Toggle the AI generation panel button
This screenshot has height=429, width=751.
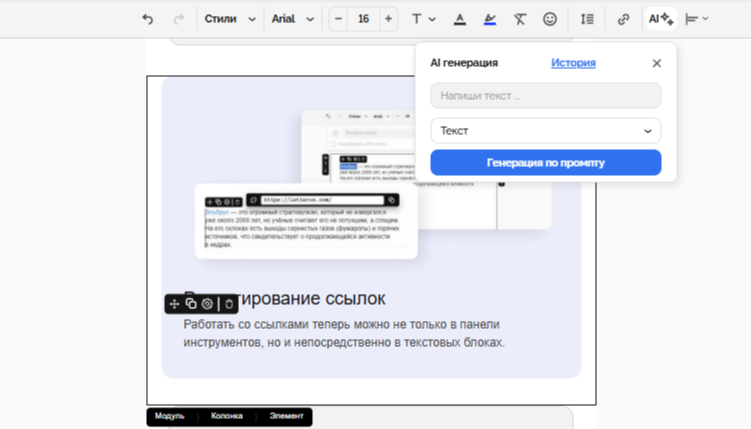click(x=660, y=19)
